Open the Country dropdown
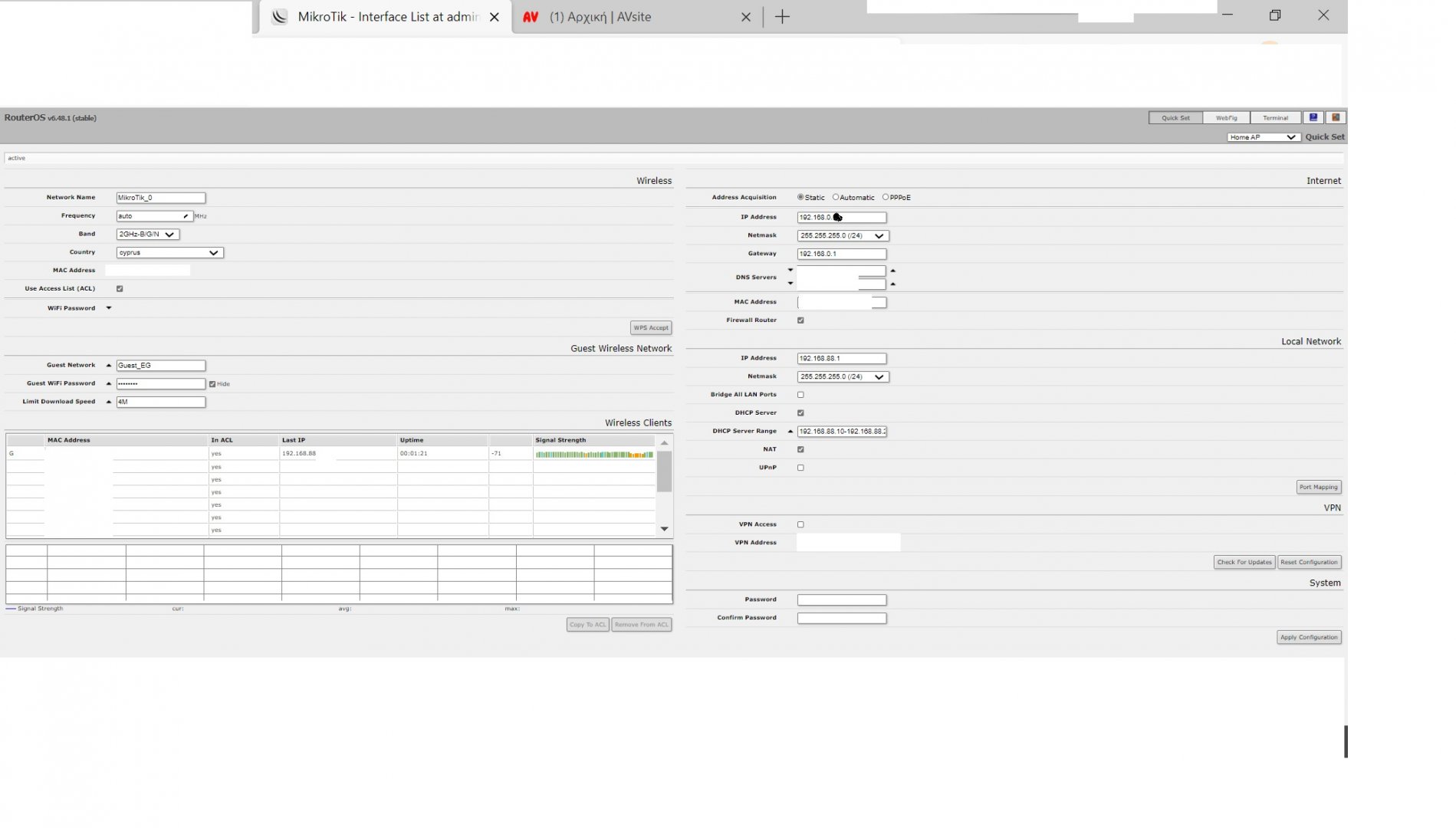Image resolution: width=1456 pixels, height=828 pixels. click(169, 253)
